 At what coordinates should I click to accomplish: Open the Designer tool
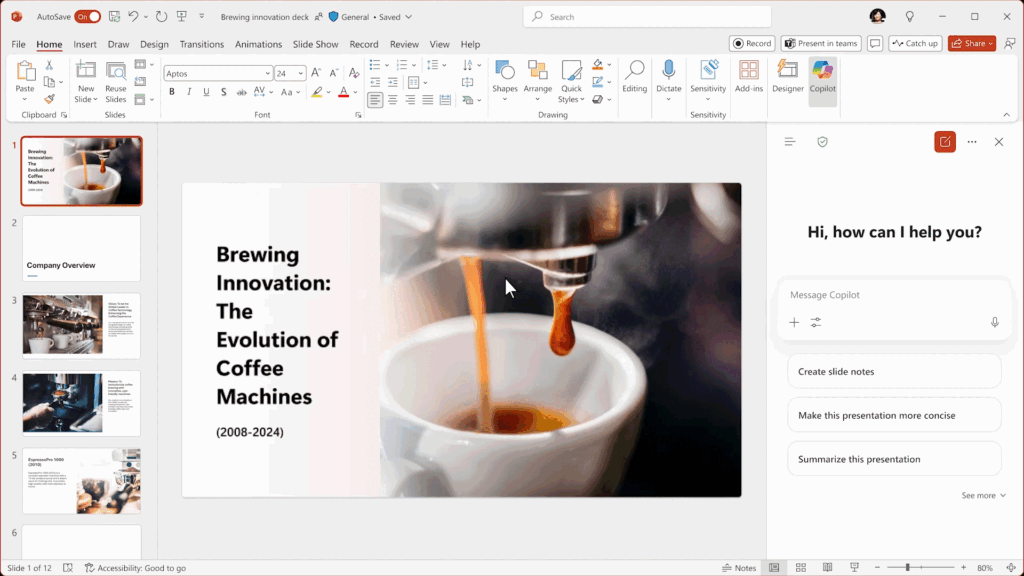coord(787,76)
